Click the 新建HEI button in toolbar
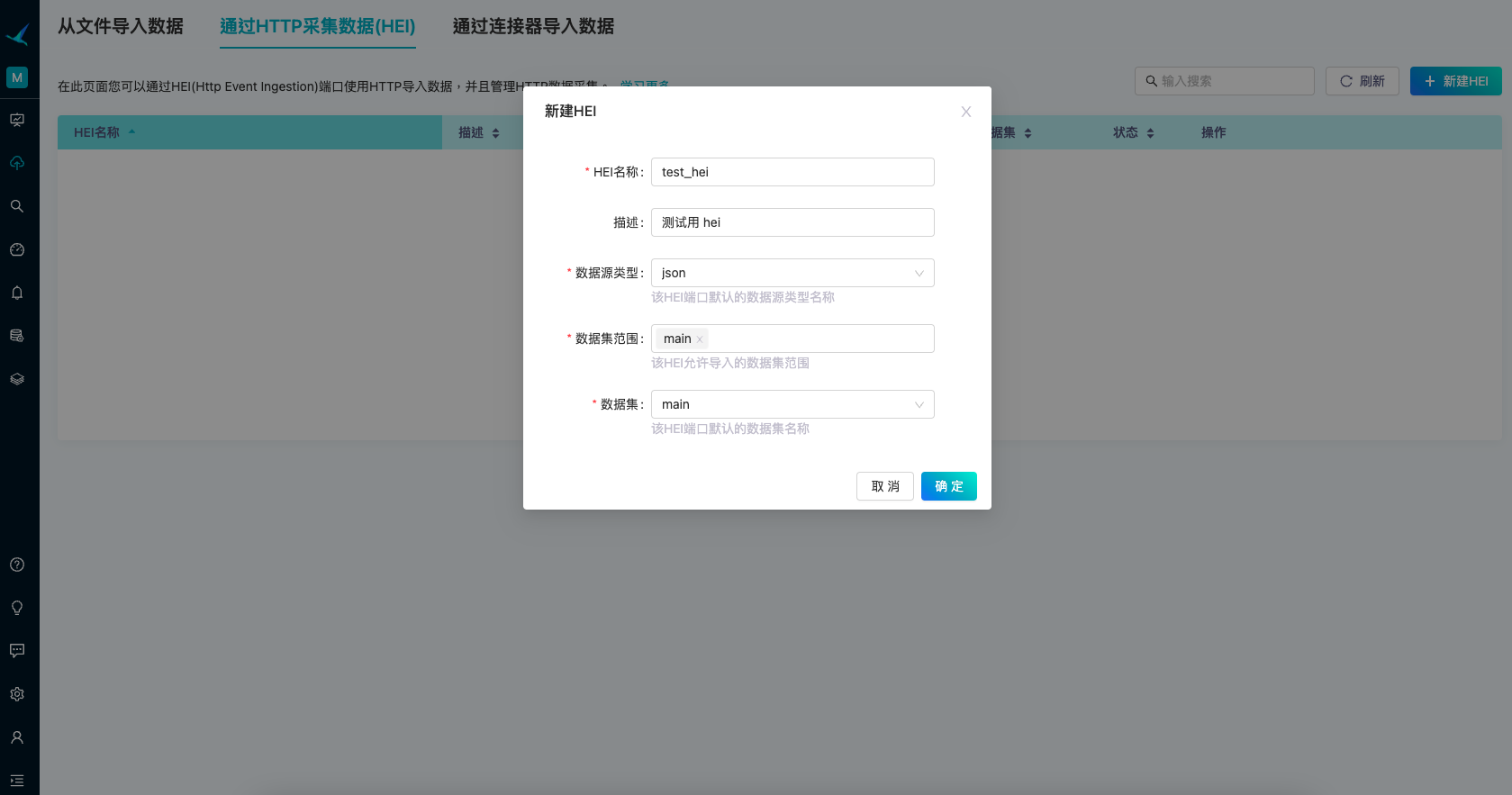The width and height of the screenshot is (1512, 795). pyautogui.click(x=1456, y=81)
